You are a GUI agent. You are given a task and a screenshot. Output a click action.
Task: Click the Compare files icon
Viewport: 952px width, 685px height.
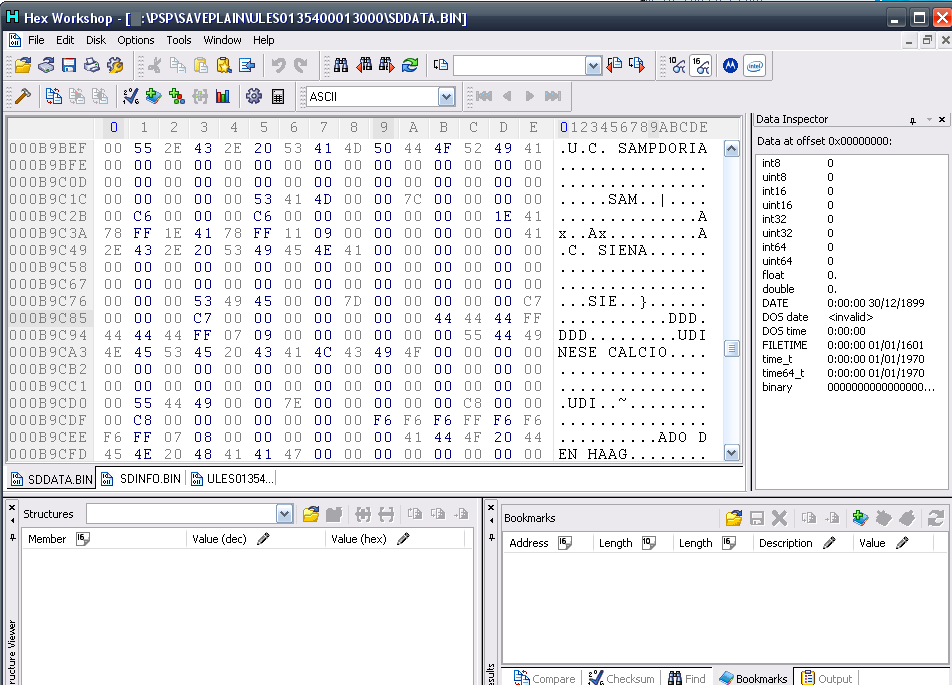pyautogui.click(x=53, y=96)
